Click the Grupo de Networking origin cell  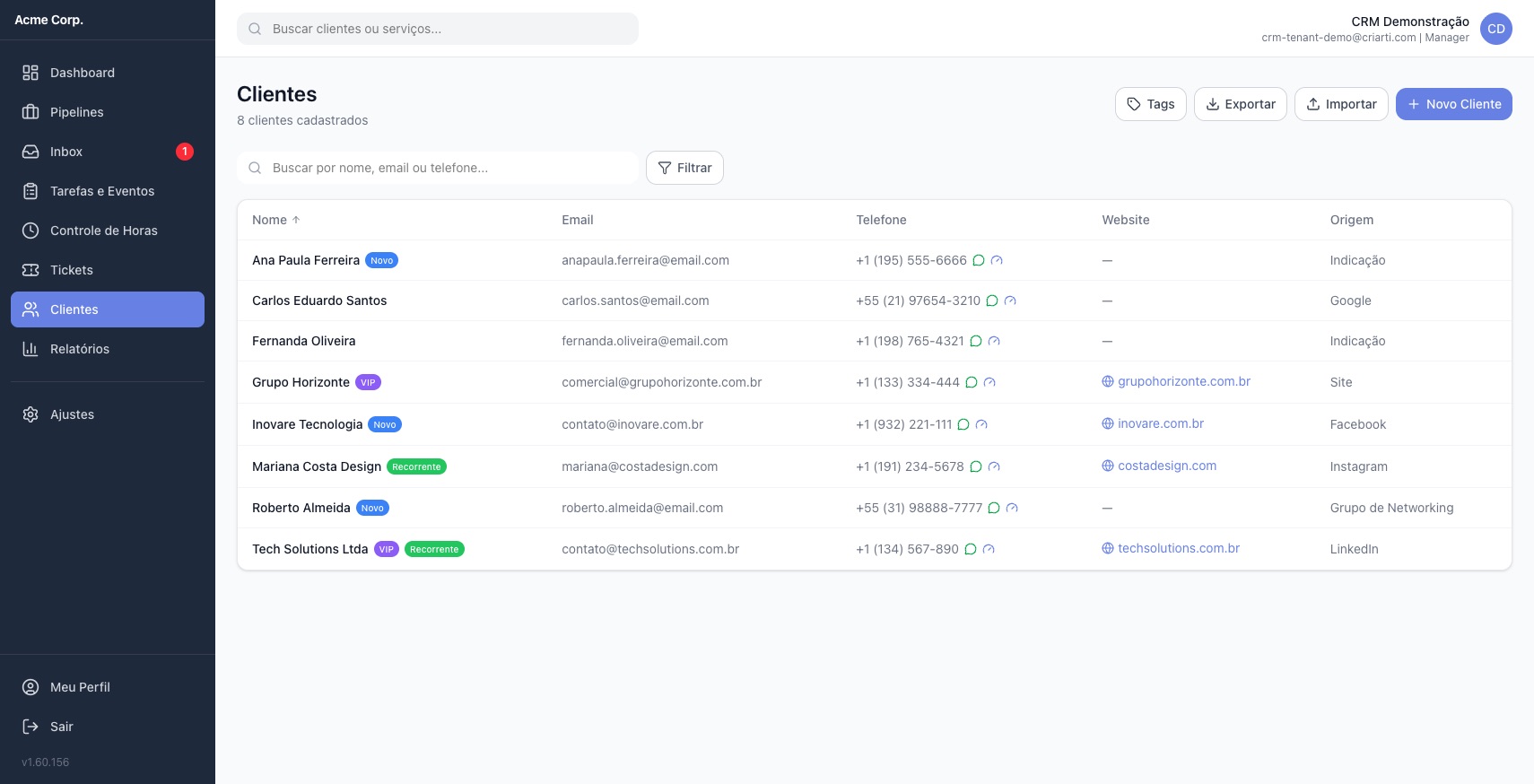pyautogui.click(x=1391, y=508)
